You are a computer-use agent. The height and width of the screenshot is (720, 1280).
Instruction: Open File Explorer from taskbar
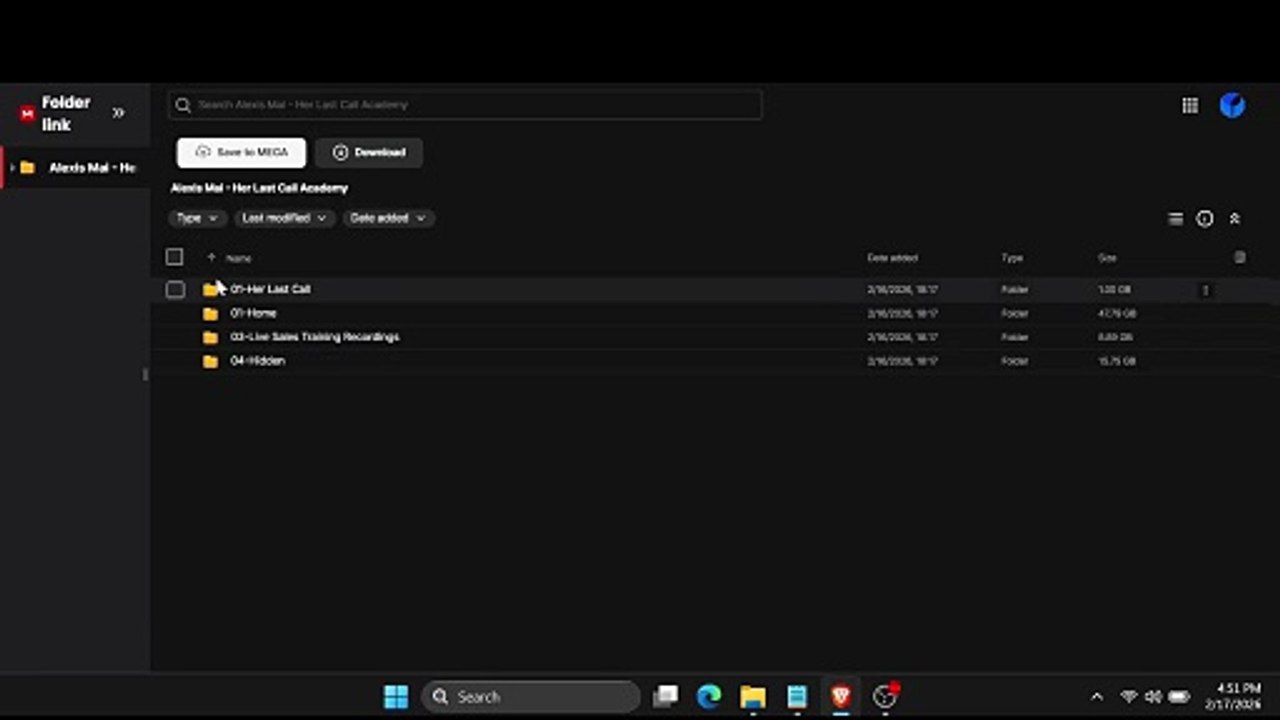(x=753, y=697)
